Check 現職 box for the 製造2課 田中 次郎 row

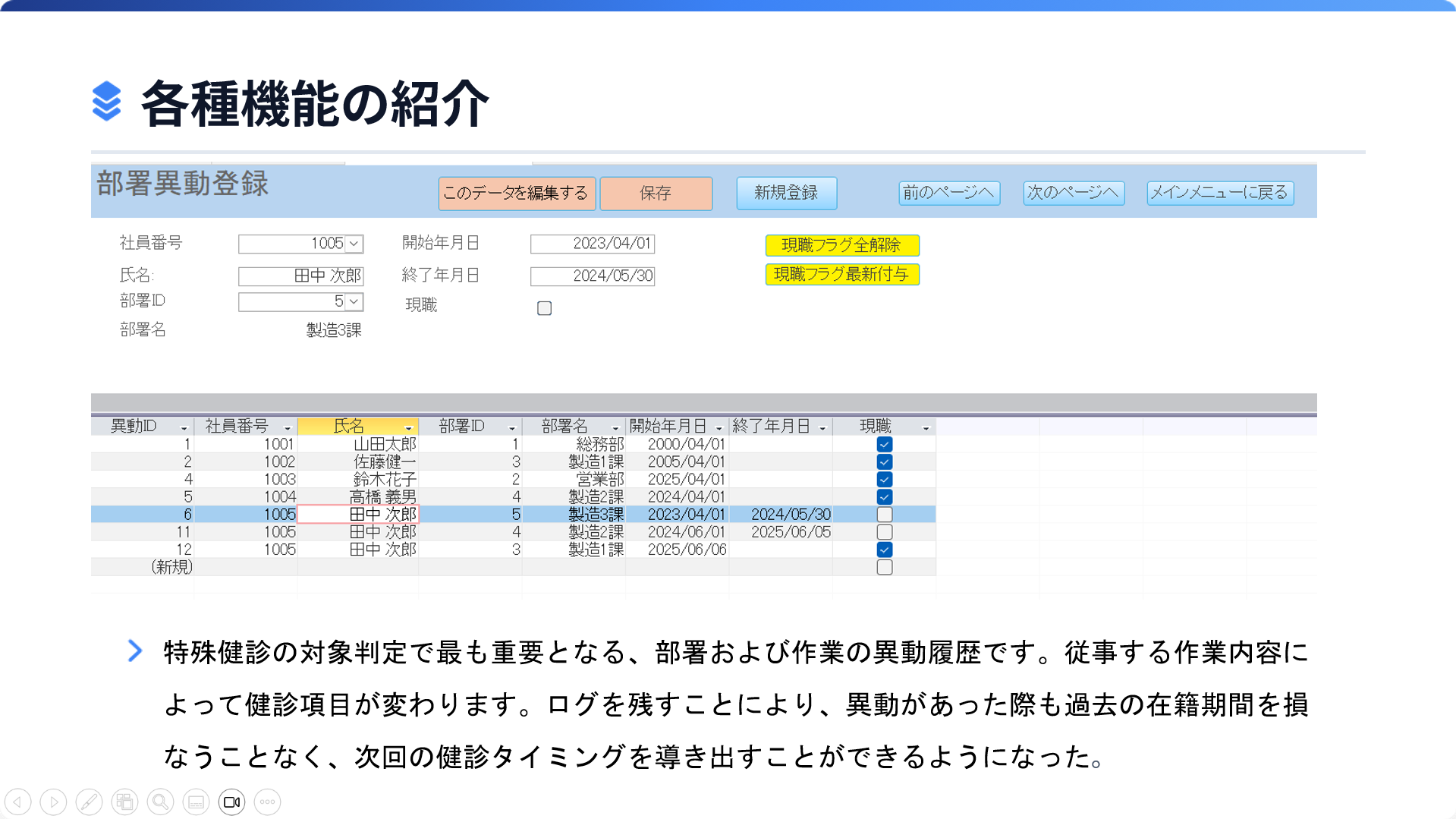pos(884,532)
